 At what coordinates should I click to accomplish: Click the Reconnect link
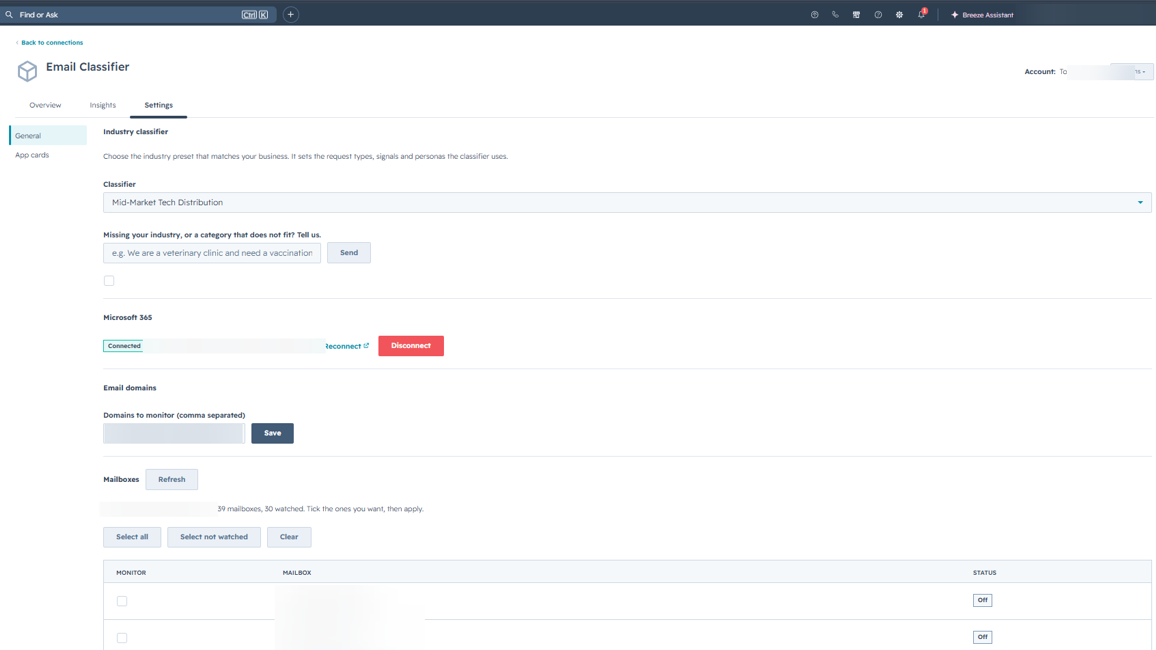point(347,346)
